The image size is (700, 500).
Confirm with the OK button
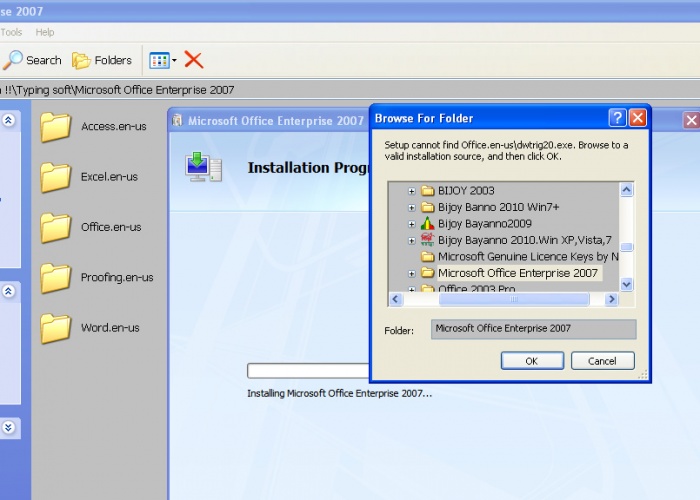(x=532, y=361)
